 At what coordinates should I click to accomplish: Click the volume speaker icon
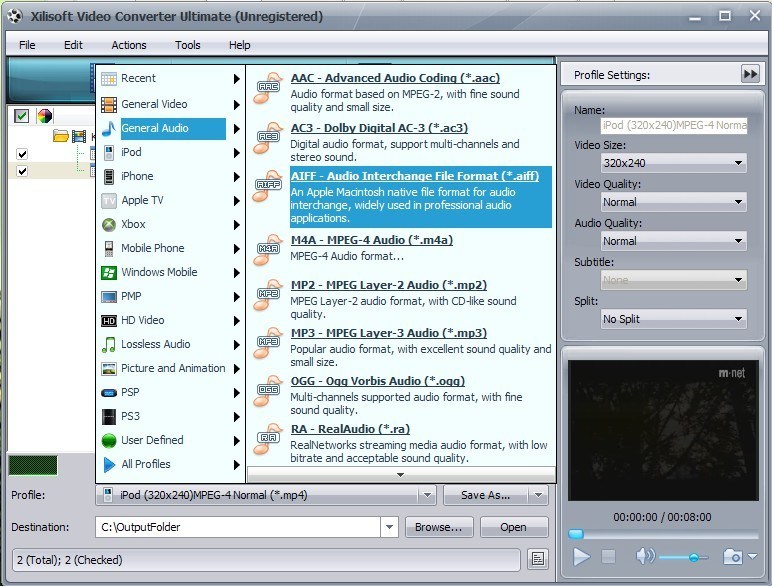pos(645,556)
